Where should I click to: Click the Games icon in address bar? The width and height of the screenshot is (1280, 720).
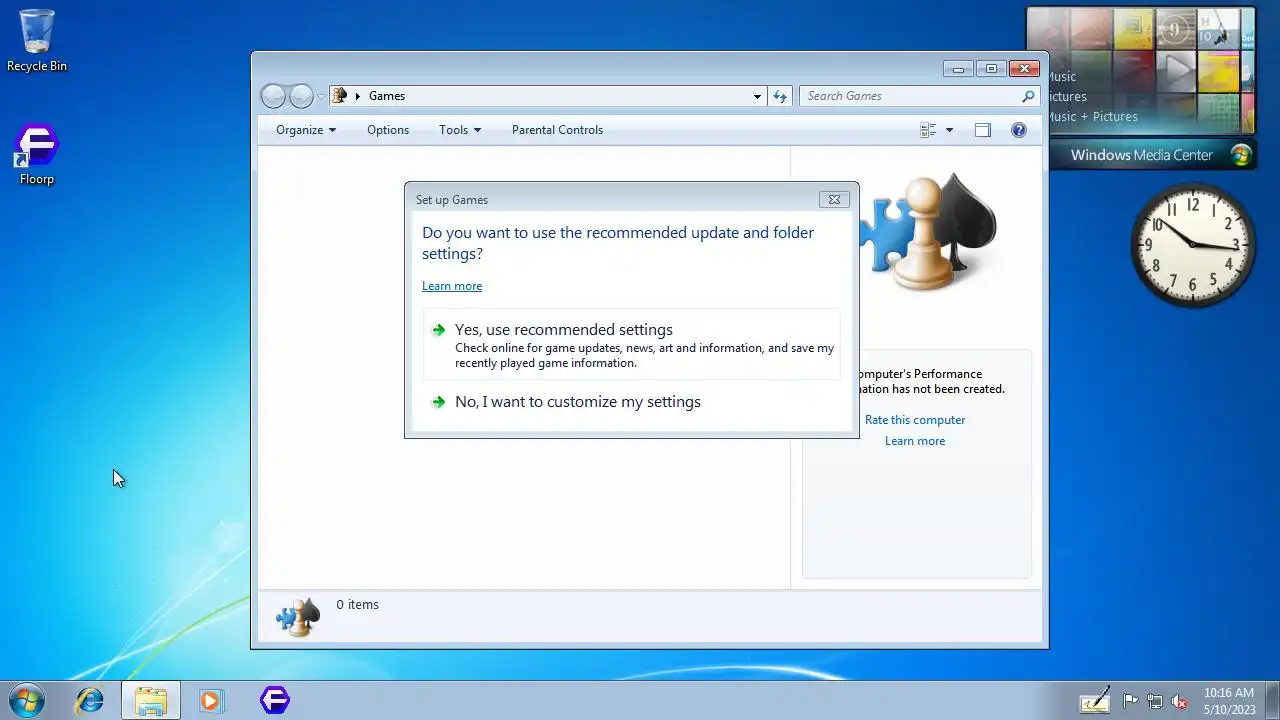point(340,96)
